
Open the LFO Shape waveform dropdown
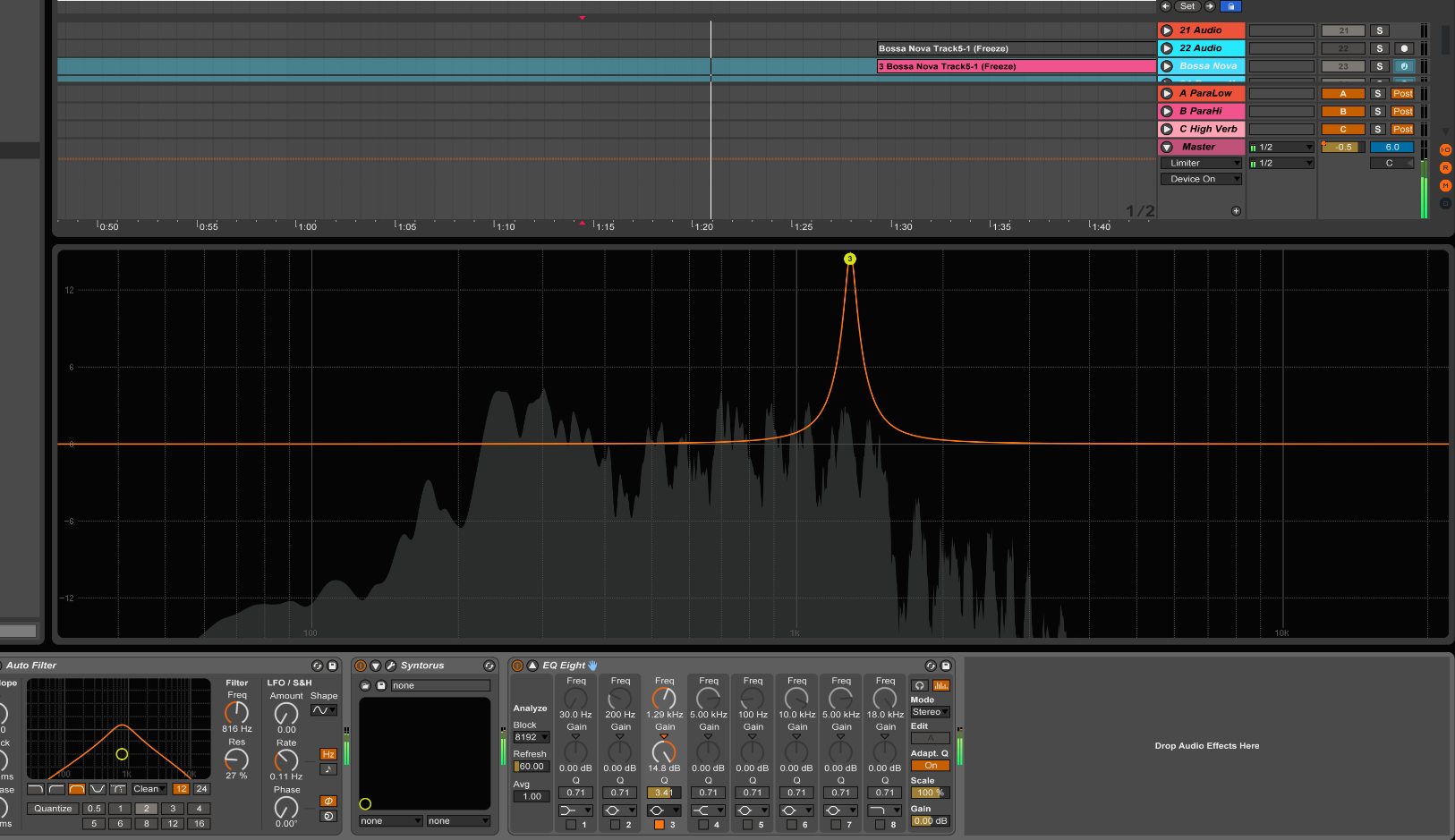(x=324, y=710)
